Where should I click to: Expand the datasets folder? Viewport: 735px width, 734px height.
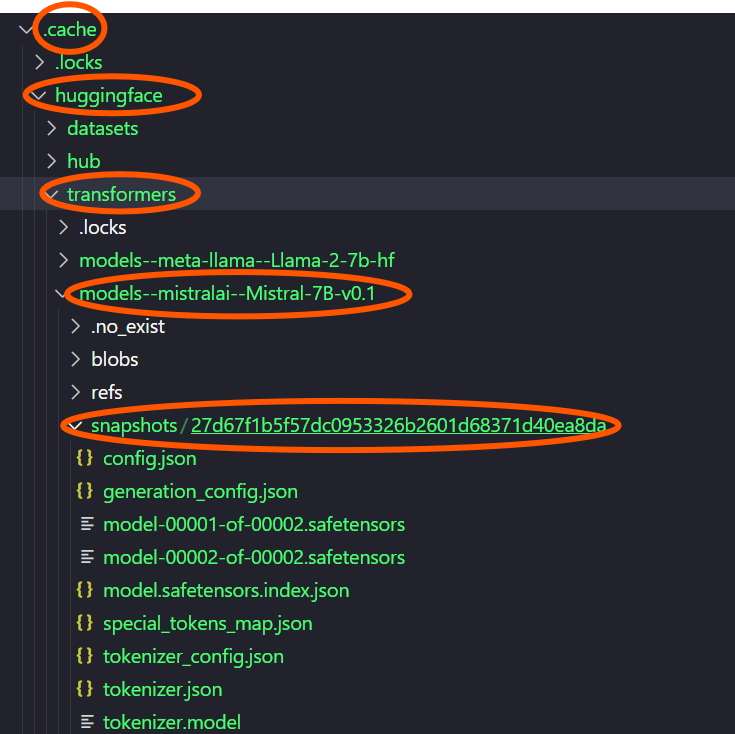pos(52,129)
